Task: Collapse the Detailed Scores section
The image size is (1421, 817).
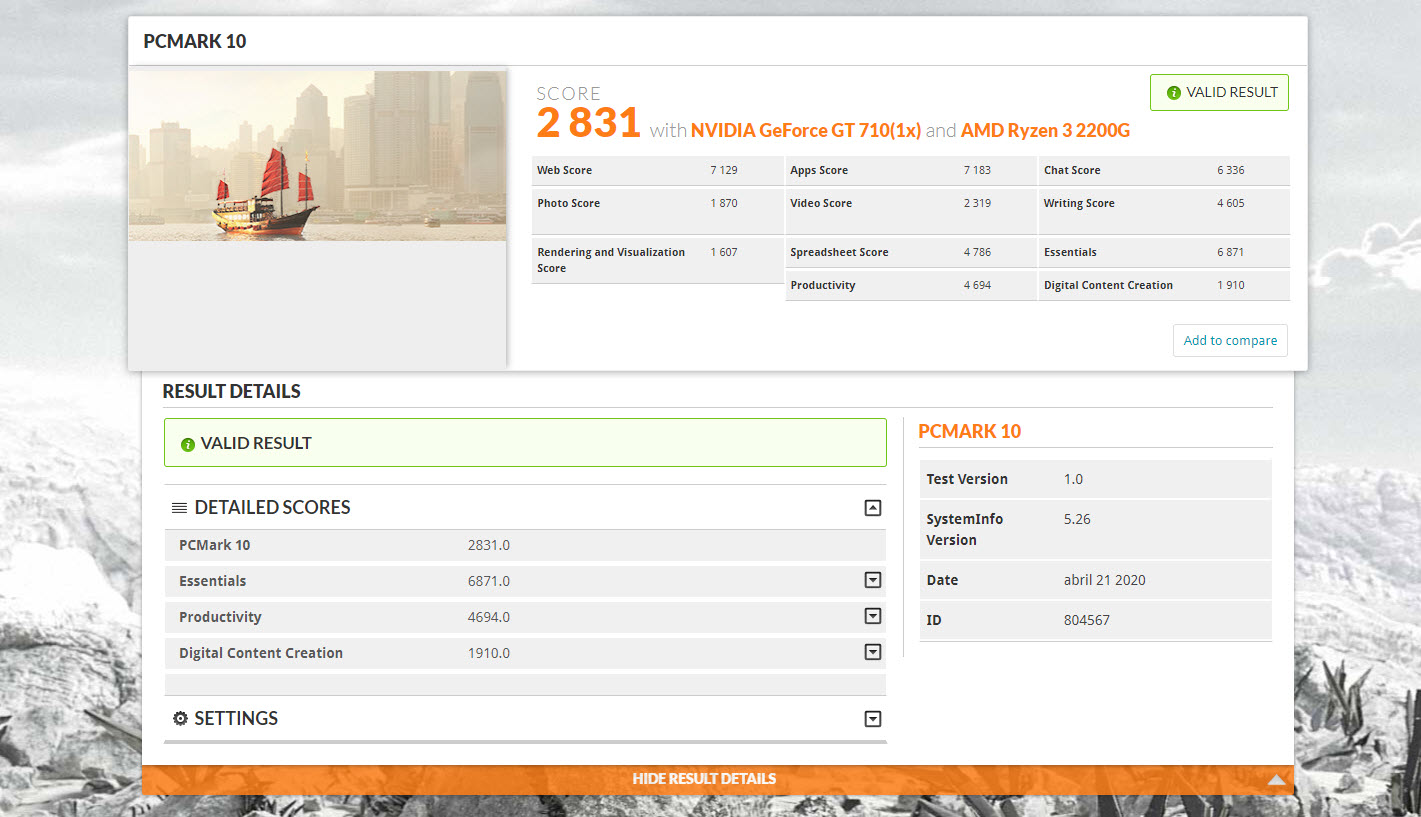Action: tap(873, 508)
